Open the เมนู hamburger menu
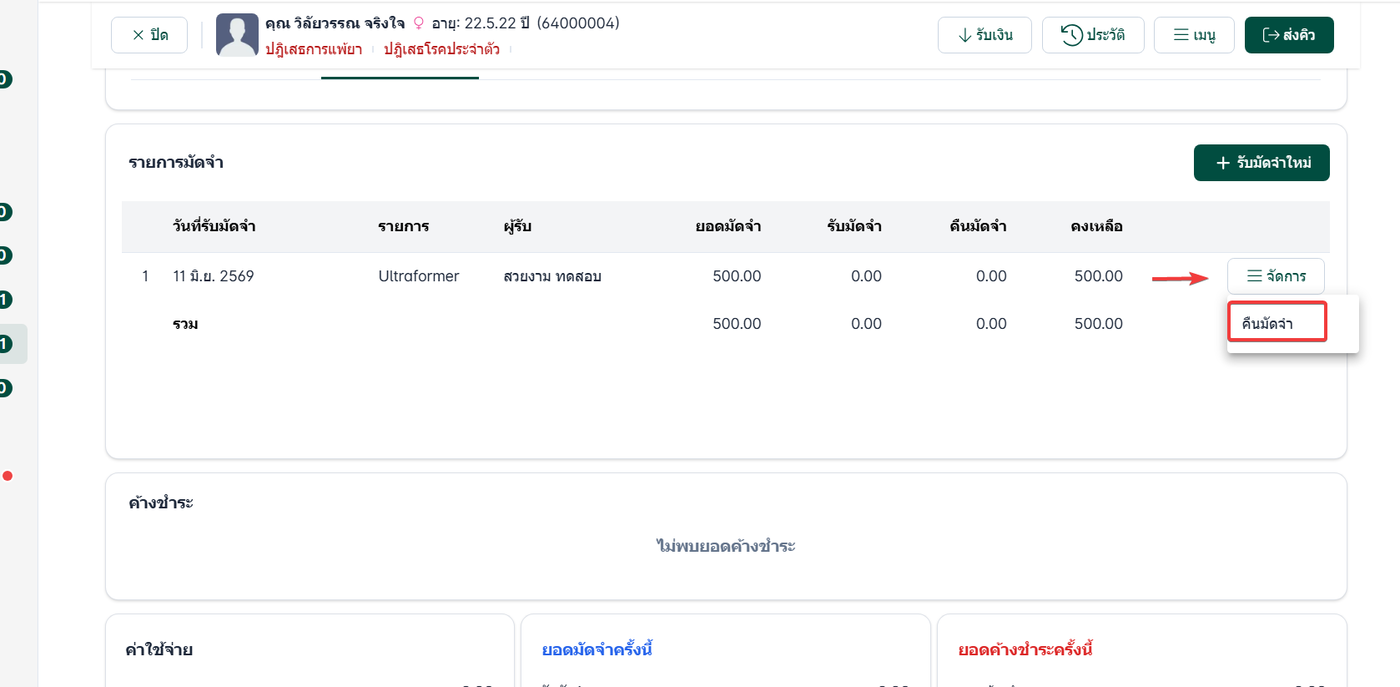The image size is (1400, 687). click(x=1194, y=35)
